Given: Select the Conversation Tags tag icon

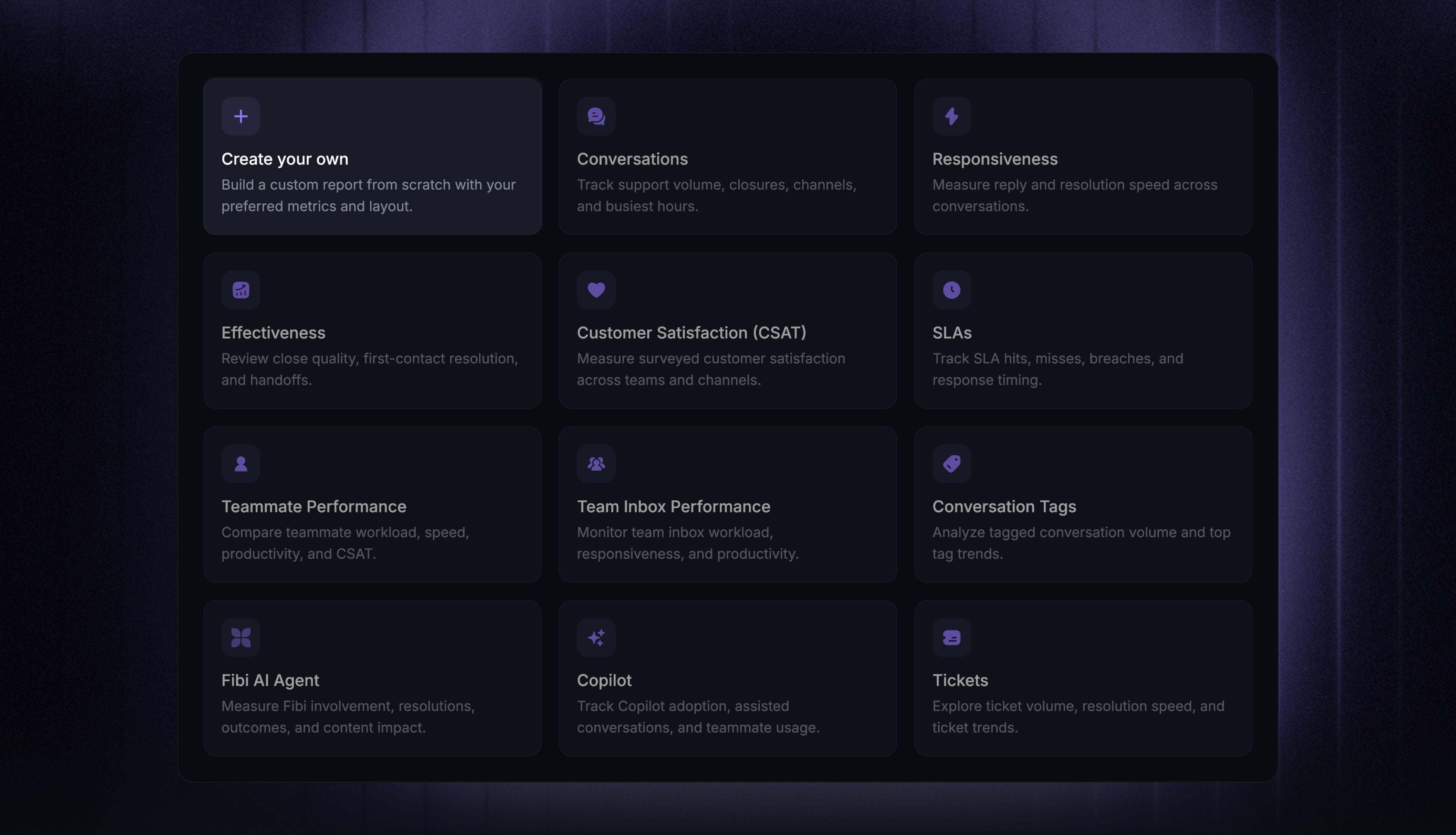Looking at the screenshot, I should tap(952, 464).
